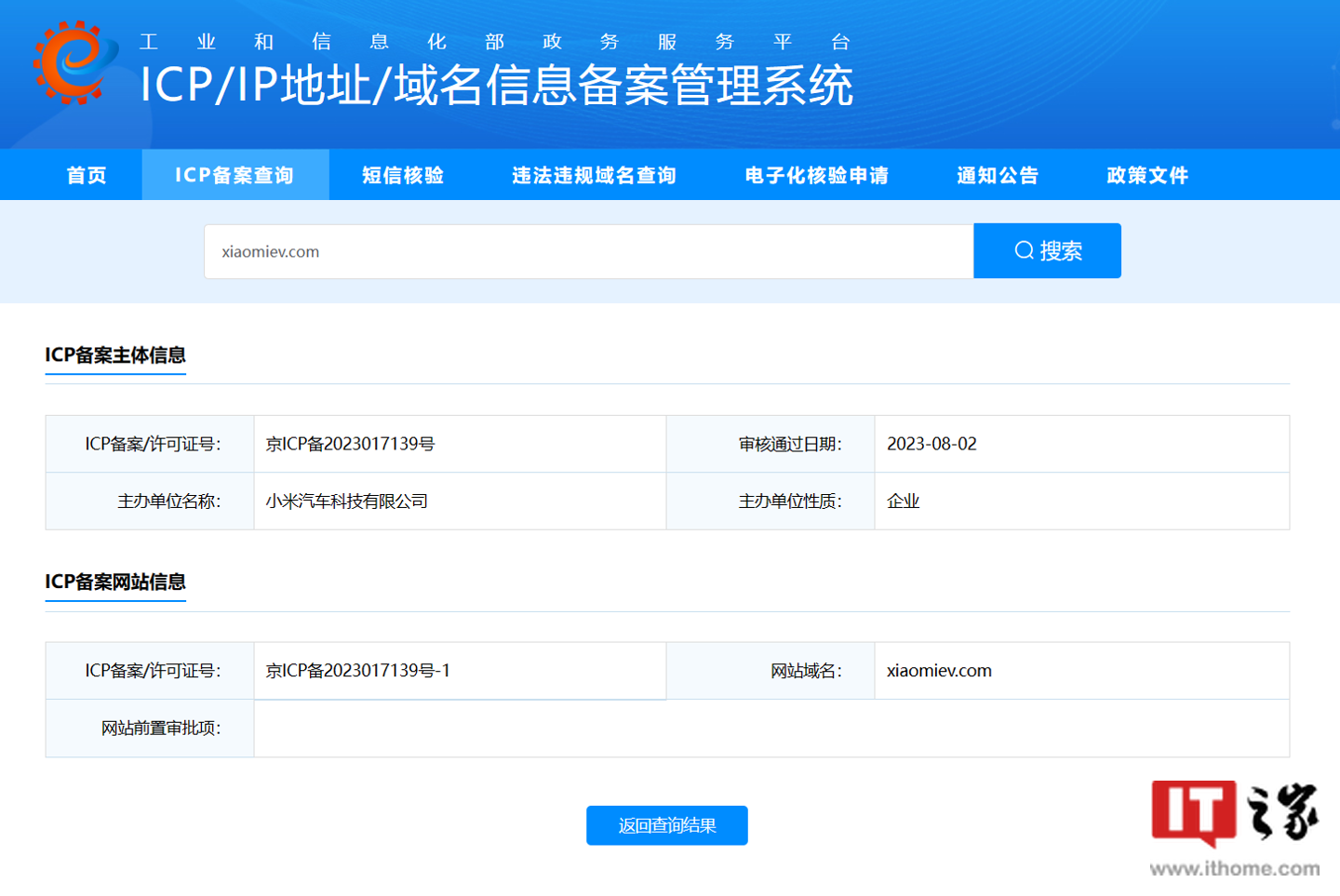Open the 通知公告 announcements page
The height and width of the screenshot is (896, 1340).
(997, 175)
